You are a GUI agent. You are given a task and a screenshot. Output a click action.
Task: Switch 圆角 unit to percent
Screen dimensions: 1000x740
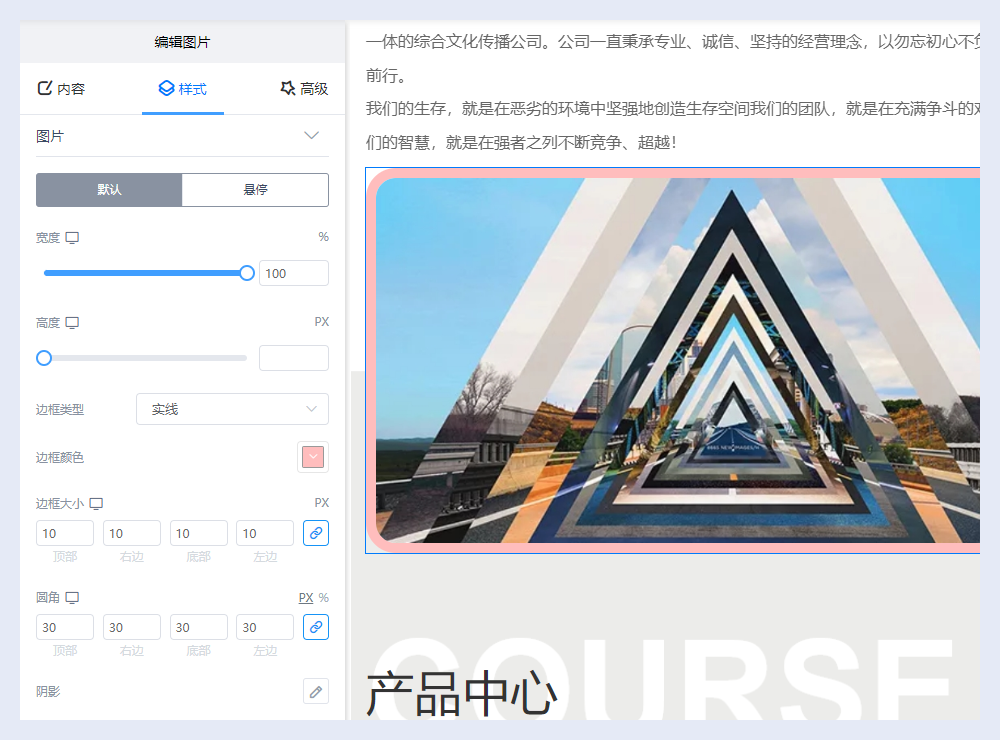[x=323, y=598]
